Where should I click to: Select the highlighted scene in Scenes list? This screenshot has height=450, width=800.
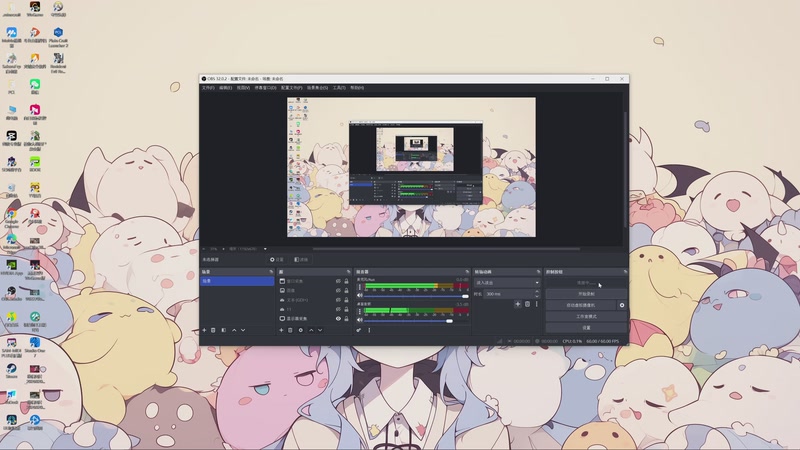(x=237, y=281)
